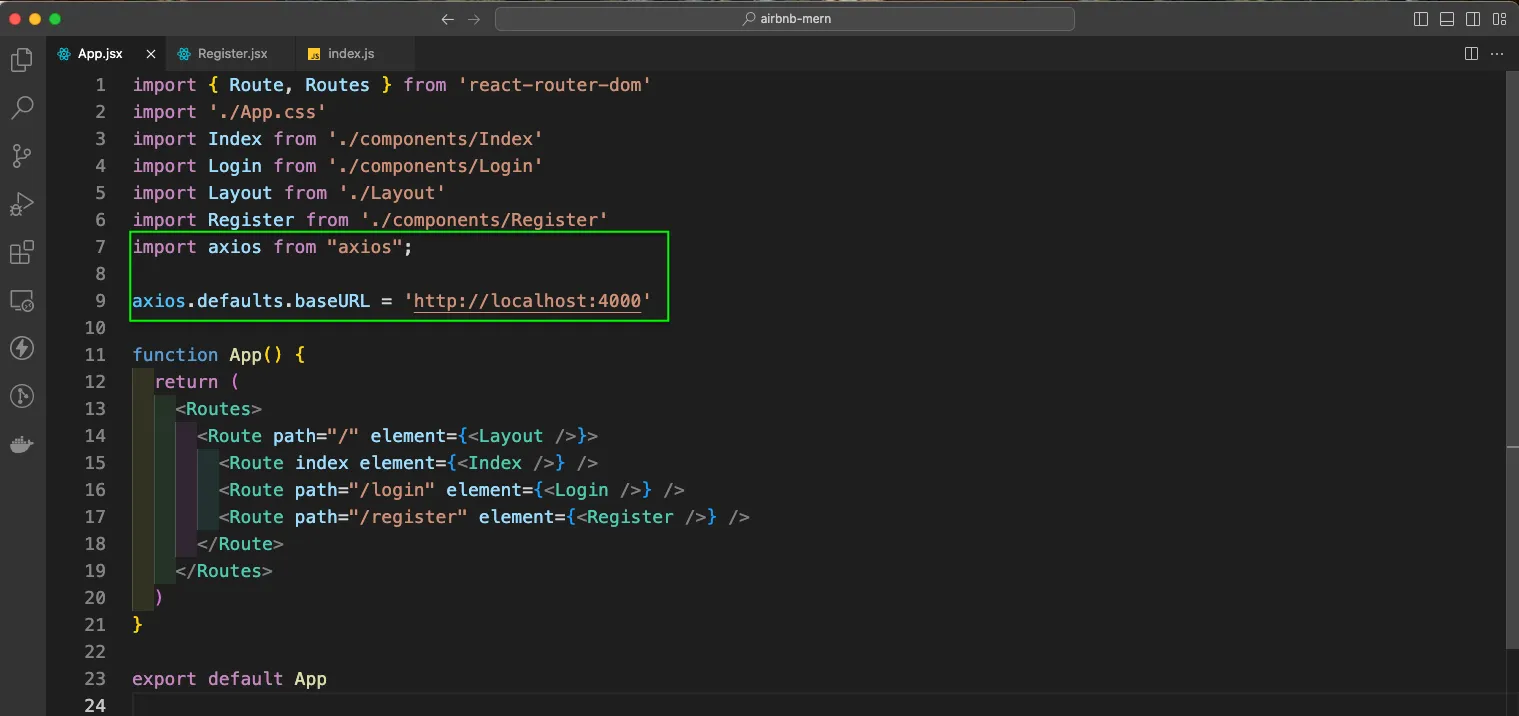Screen dimensions: 1519x716
Task: Follow the http://localhost:4000 link
Action: pyautogui.click(x=527, y=301)
